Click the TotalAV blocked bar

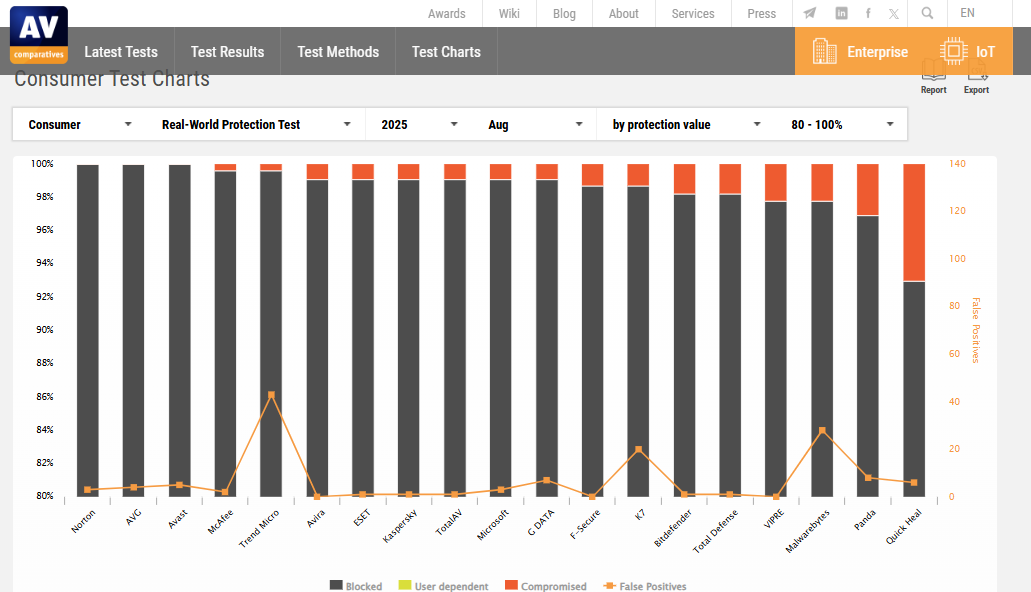454,338
